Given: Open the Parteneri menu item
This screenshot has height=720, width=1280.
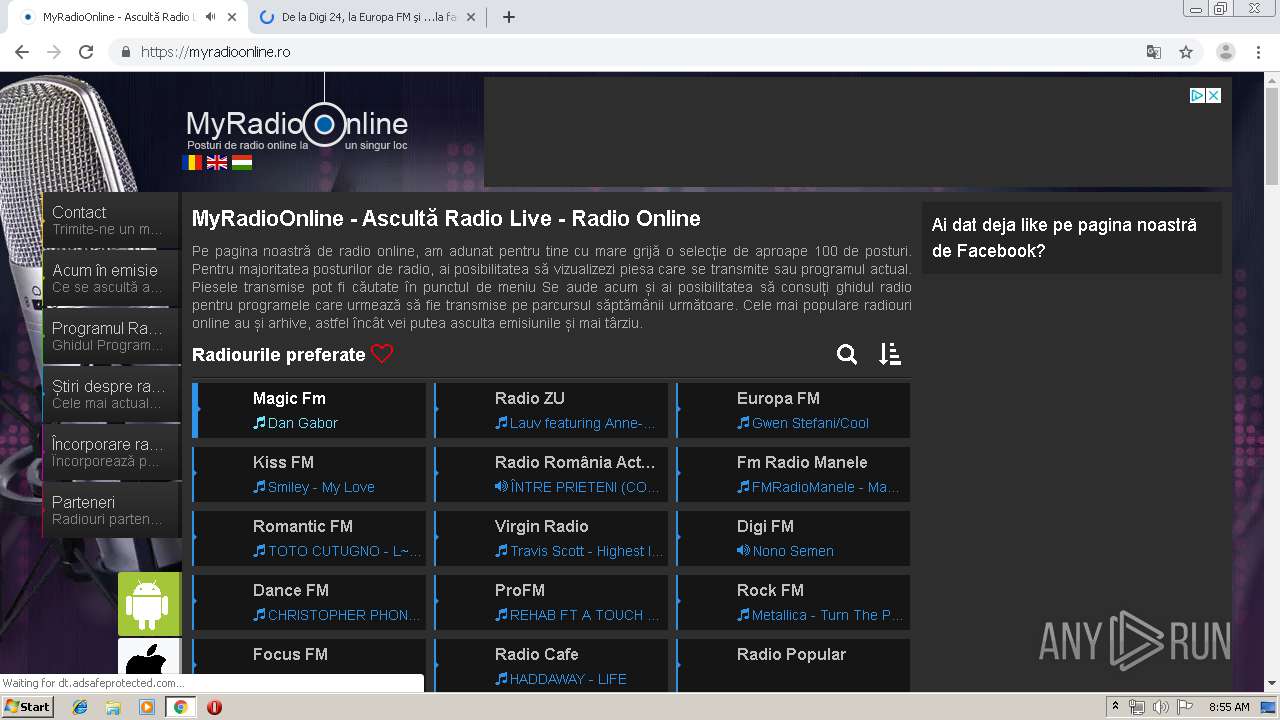Looking at the screenshot, I should point(111,510).
